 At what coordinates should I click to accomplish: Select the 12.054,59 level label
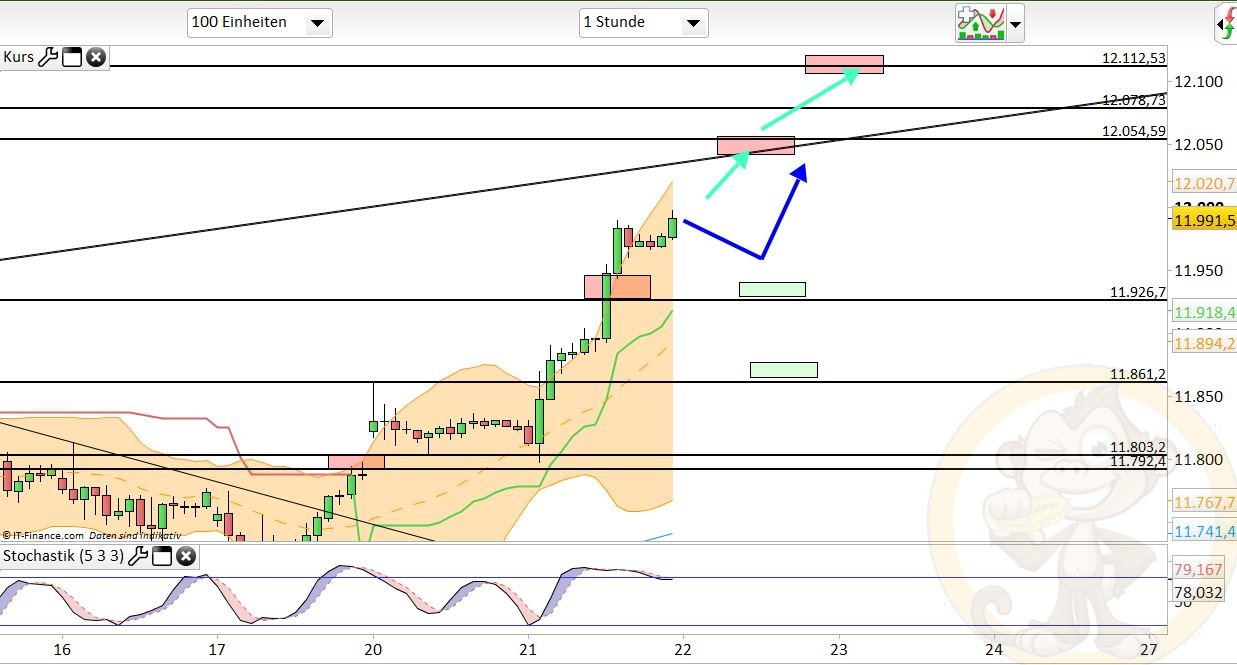click(x=1134, y=131)
